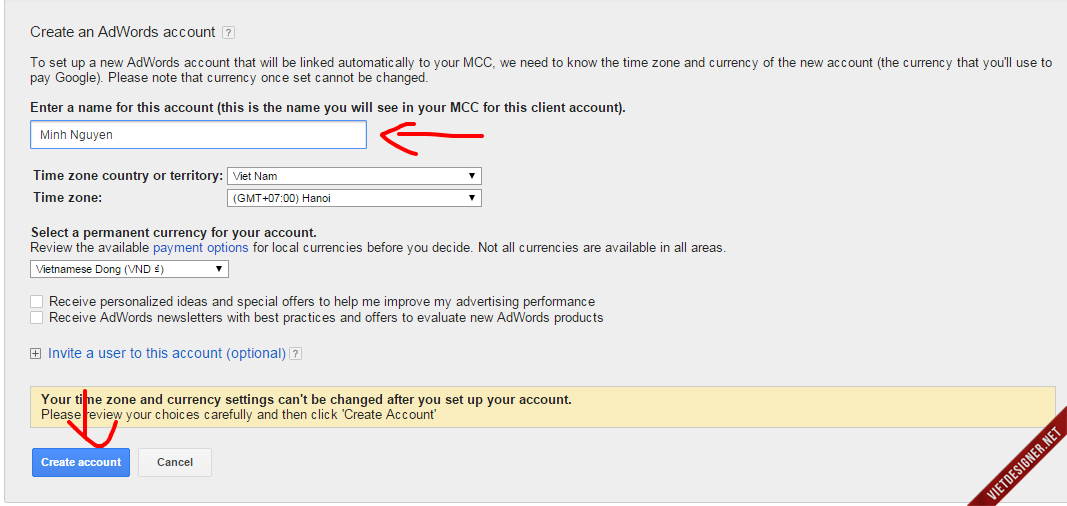Open the permanent currency dropdown
This screenshot has width=1067, height=506.
tap(129, 269)
